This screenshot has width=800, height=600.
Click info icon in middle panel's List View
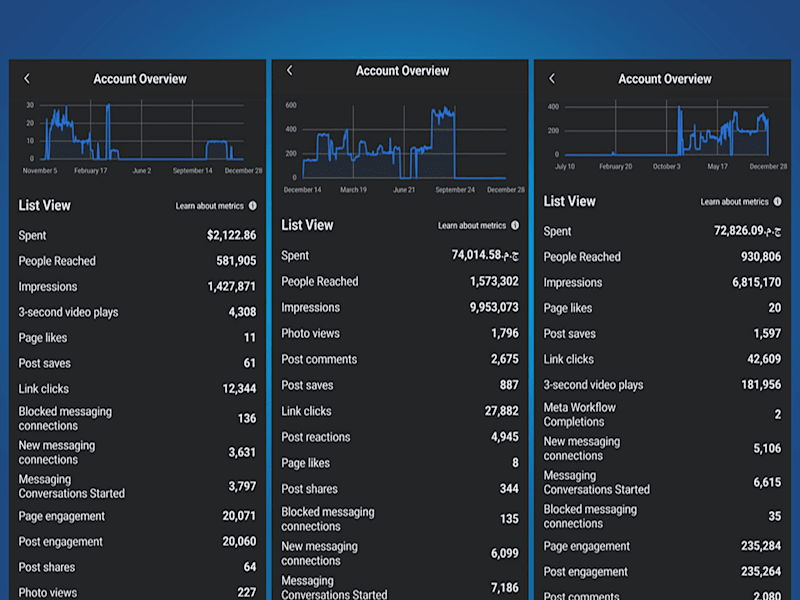515,225
